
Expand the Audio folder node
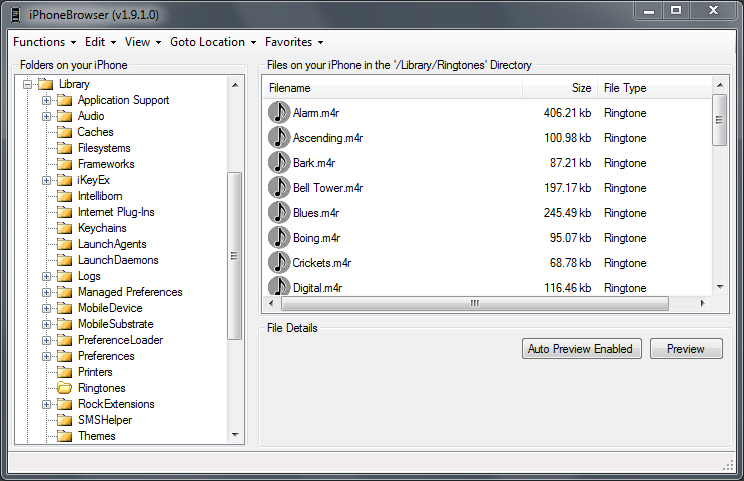click(x=46, y=116)
